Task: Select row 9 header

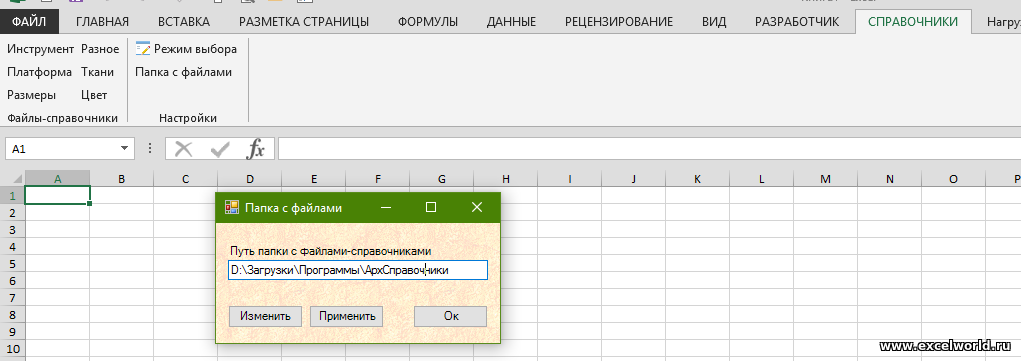Action: coord(12,332)
